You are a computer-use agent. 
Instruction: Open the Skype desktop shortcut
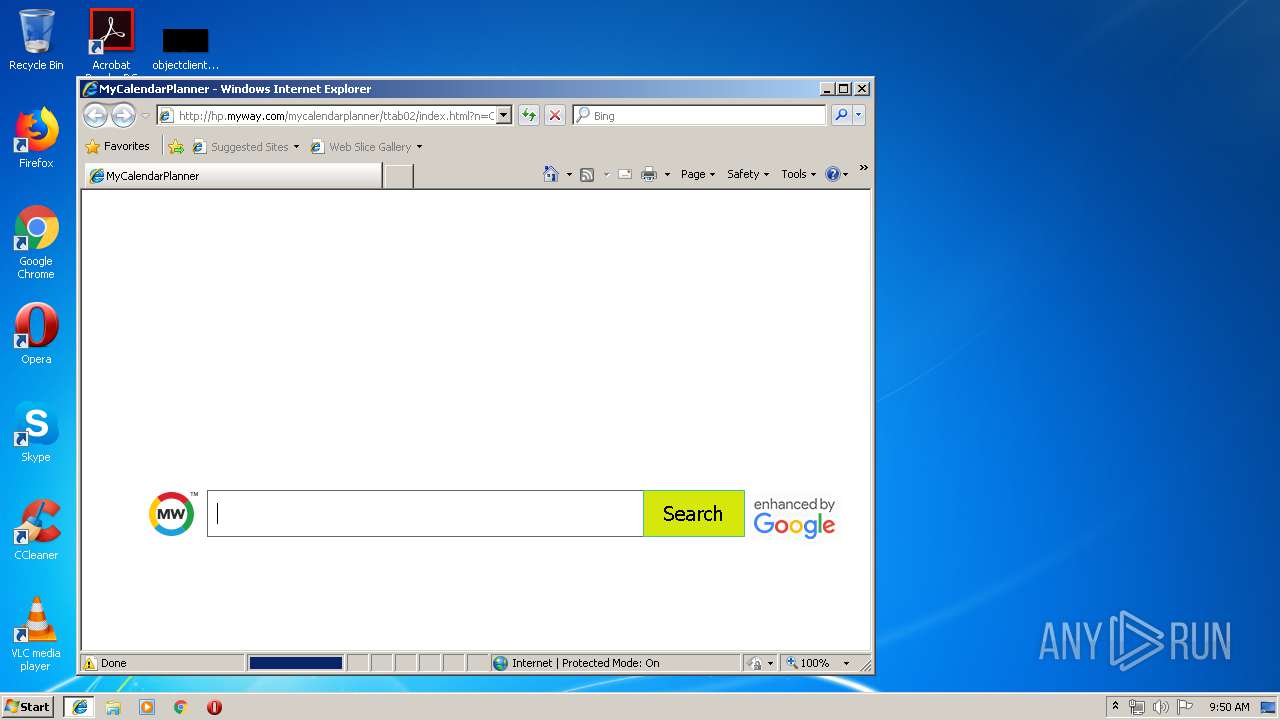36,432
